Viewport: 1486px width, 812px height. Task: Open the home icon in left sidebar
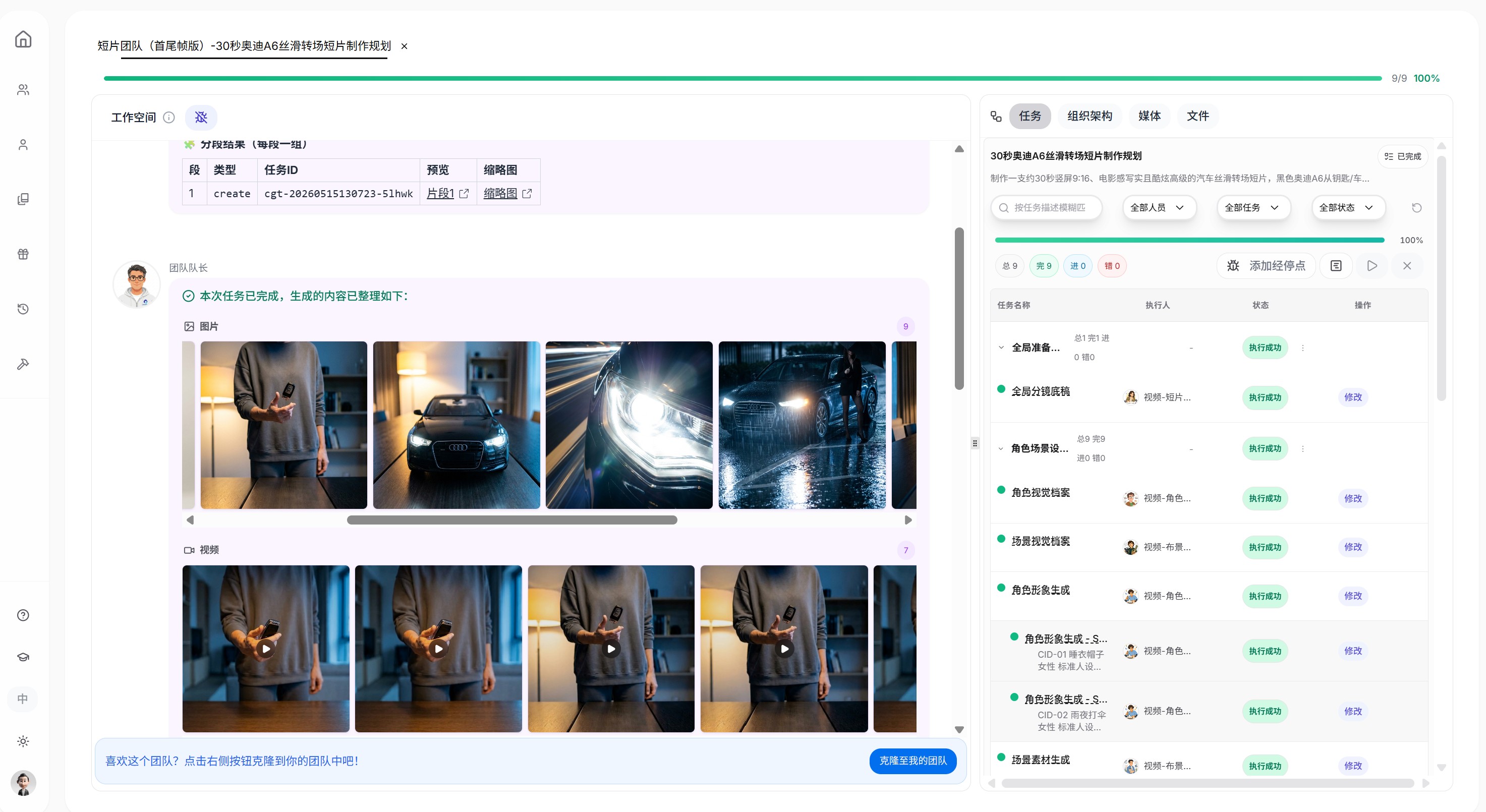tap(23, 39)
